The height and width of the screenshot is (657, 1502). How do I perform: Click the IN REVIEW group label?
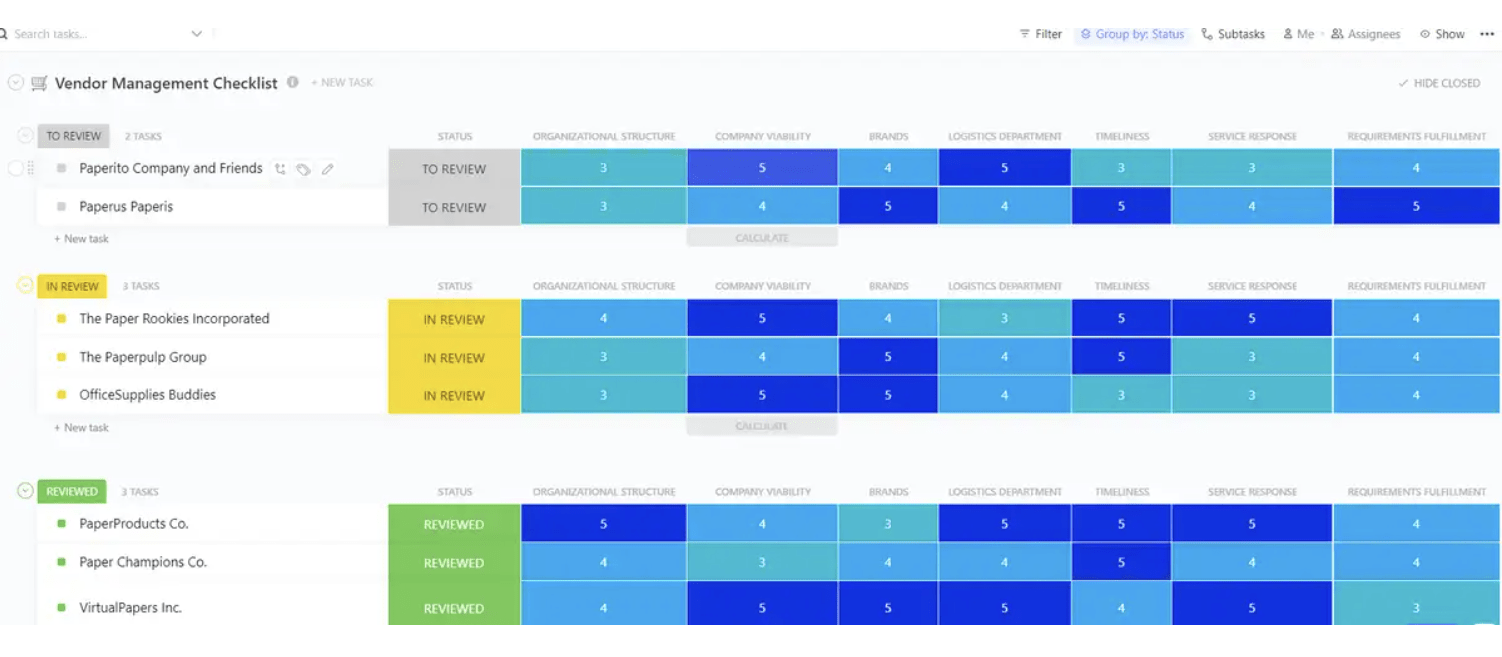(72, 286)
